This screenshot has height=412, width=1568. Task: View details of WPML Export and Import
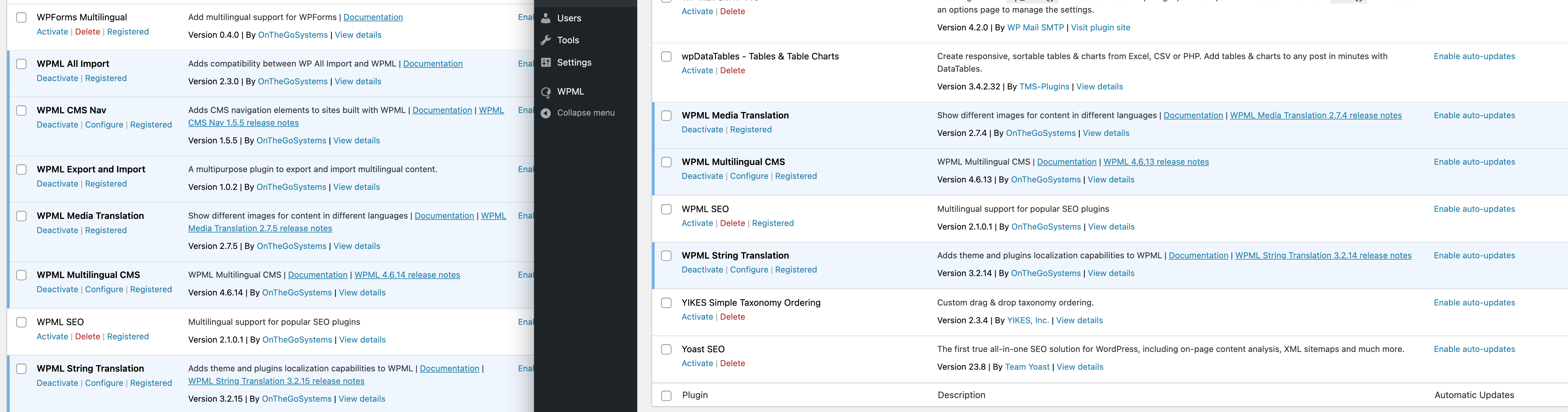[x=357, y=187]
